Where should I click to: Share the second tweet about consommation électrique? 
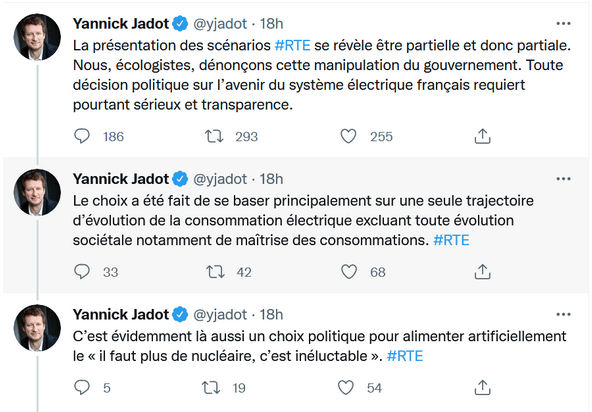(482, 272)
